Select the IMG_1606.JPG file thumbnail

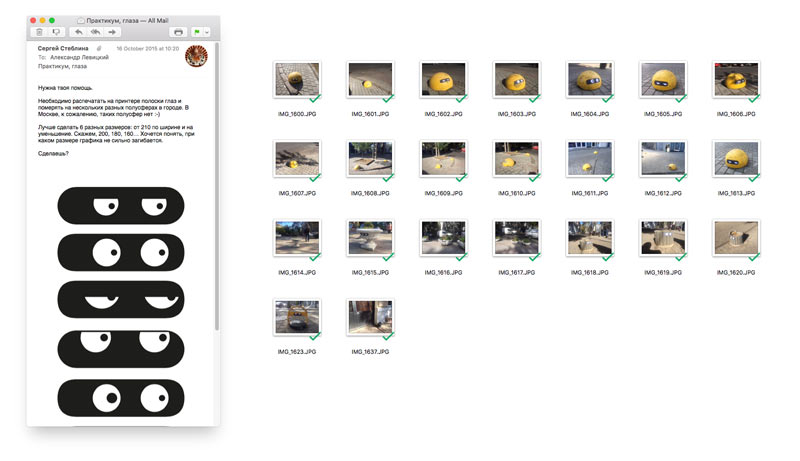[735, 80]
